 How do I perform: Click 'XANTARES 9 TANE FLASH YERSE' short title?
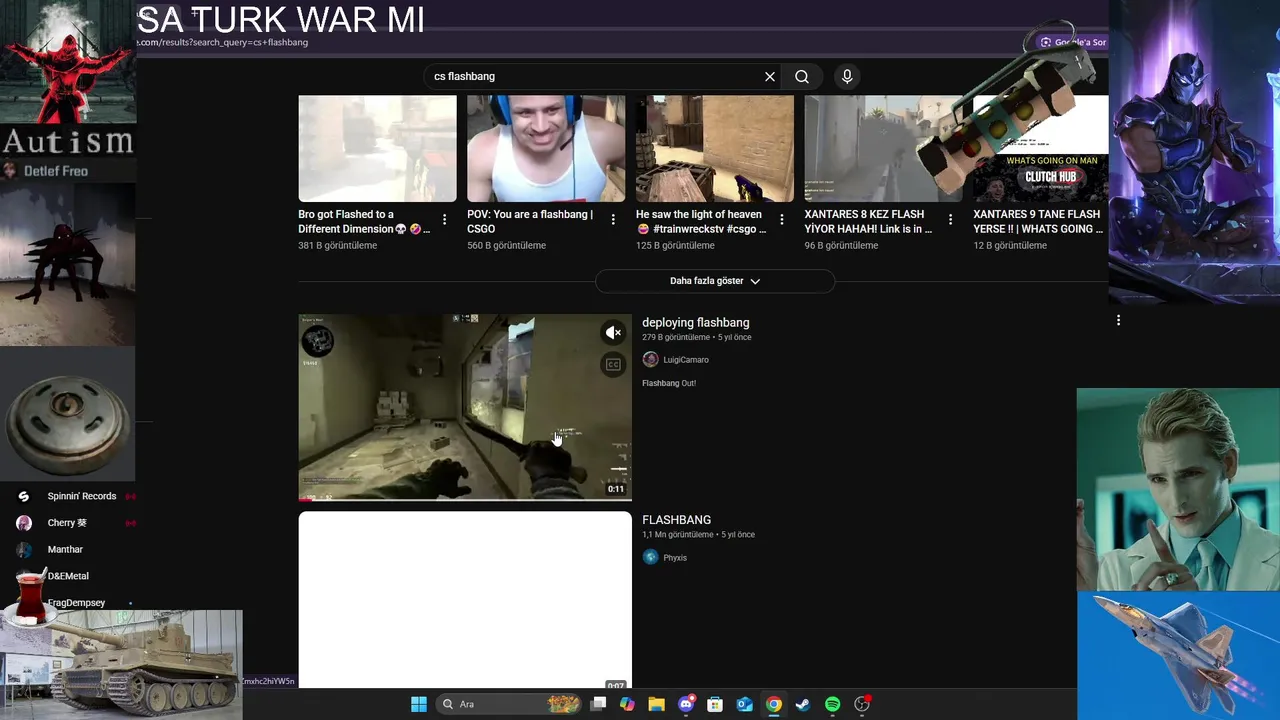point(1038,221)
